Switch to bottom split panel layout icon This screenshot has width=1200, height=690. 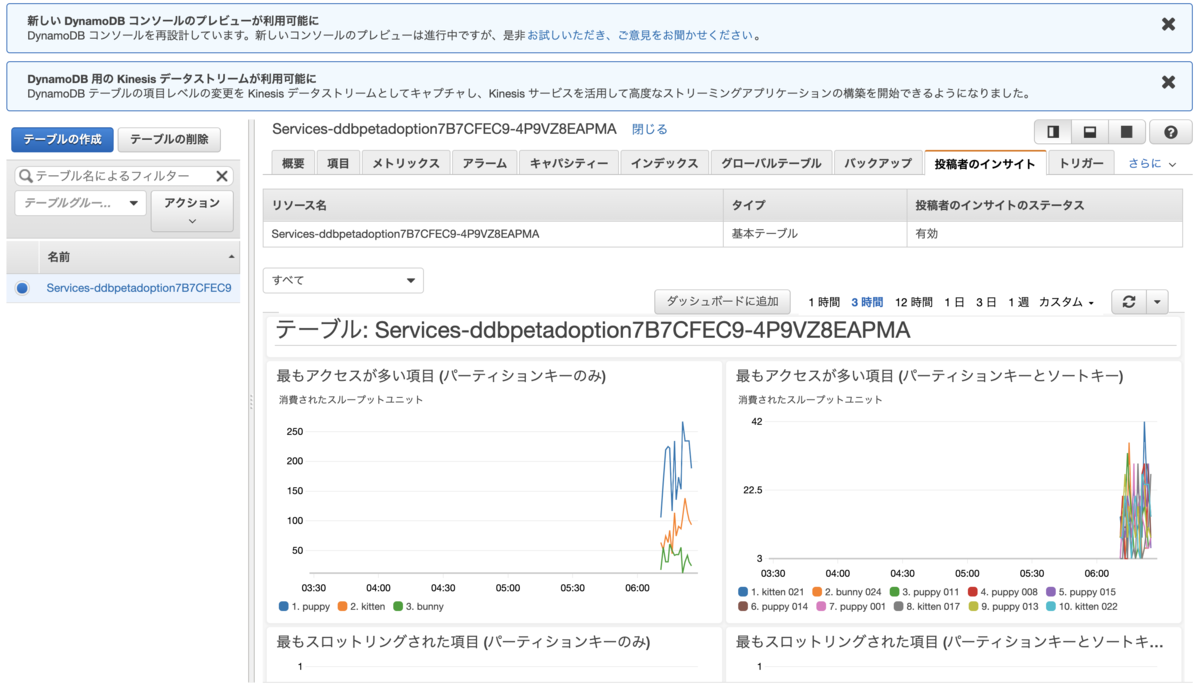click(1090, 132)
